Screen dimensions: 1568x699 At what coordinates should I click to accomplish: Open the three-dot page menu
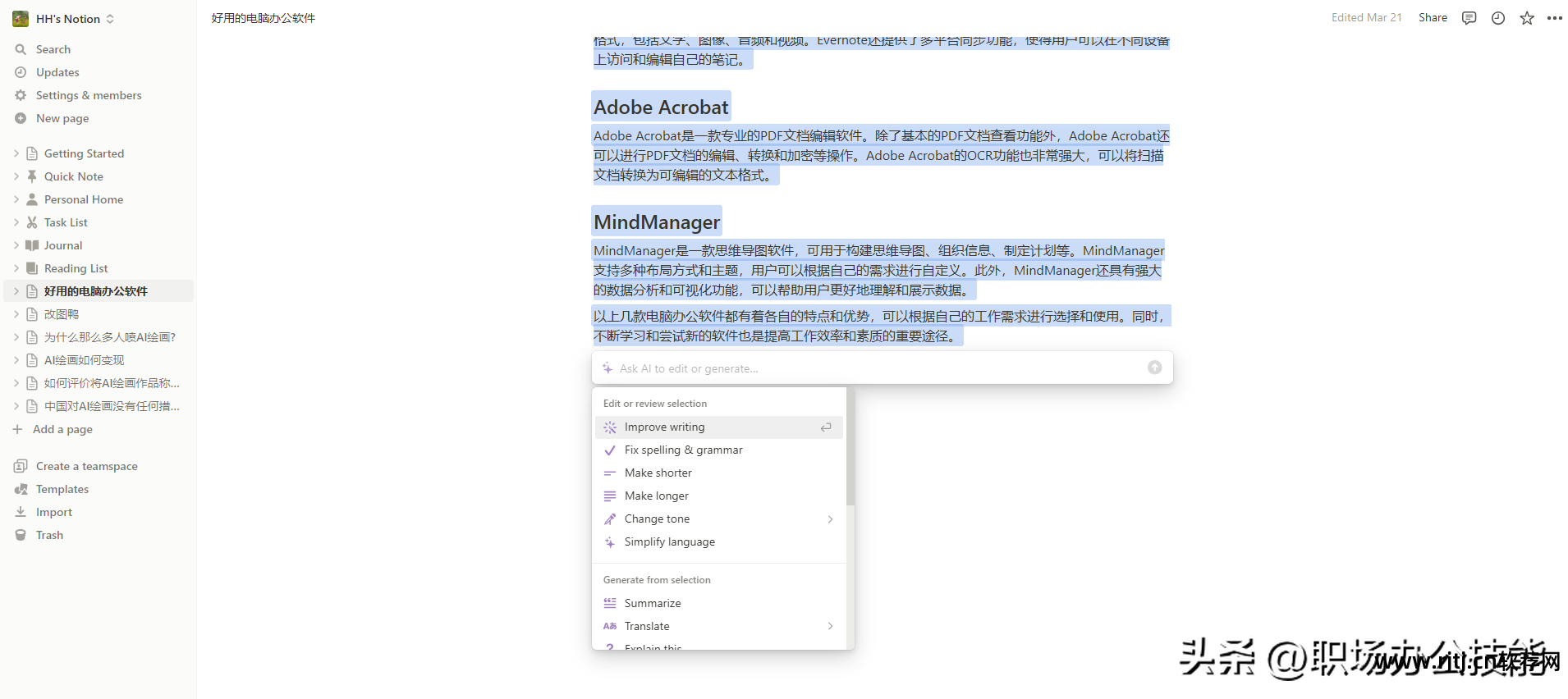point(1554,18)
